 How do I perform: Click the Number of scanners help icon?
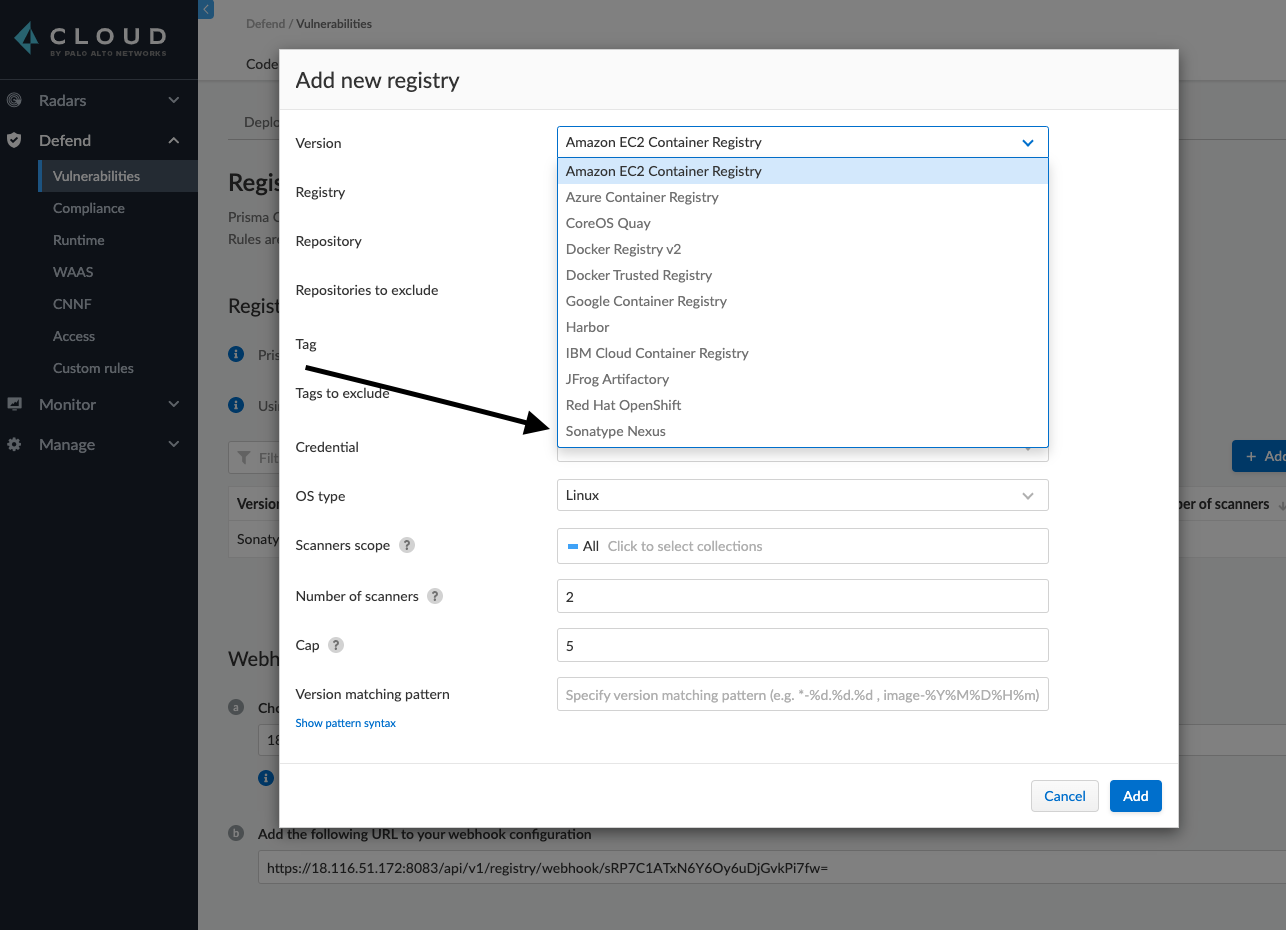pos(435,596)
